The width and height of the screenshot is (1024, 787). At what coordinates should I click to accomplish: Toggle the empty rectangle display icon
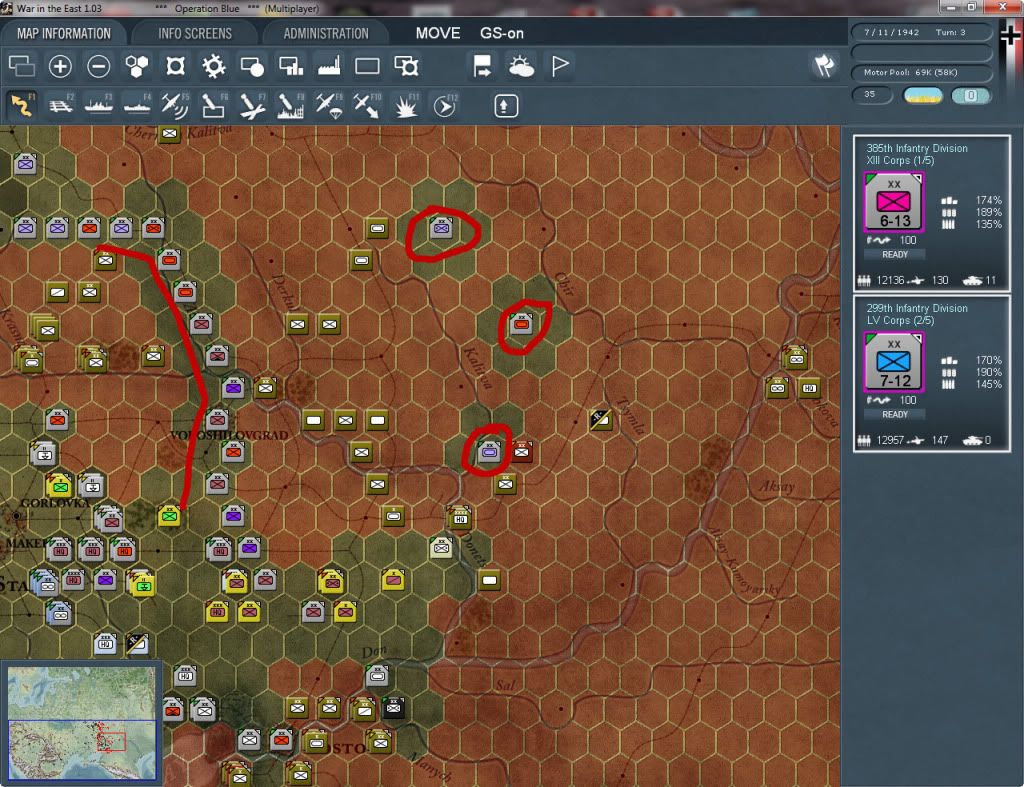coord(367,66)
